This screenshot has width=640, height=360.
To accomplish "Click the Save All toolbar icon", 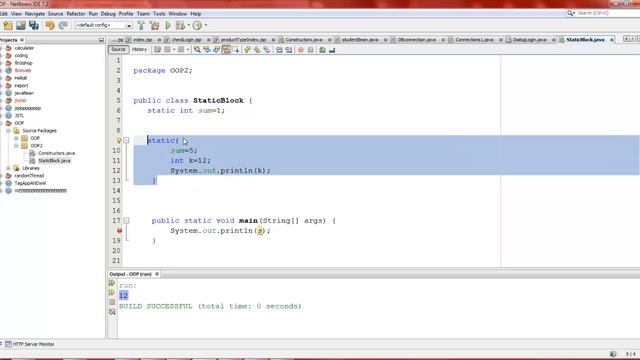I will 34,25.
